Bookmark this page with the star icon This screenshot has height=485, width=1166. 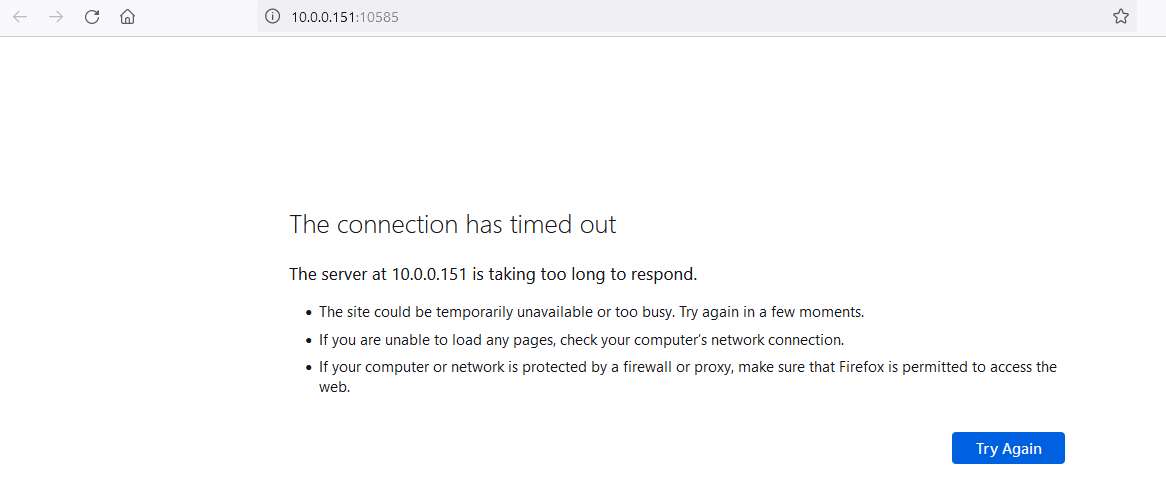(1121, 16)
